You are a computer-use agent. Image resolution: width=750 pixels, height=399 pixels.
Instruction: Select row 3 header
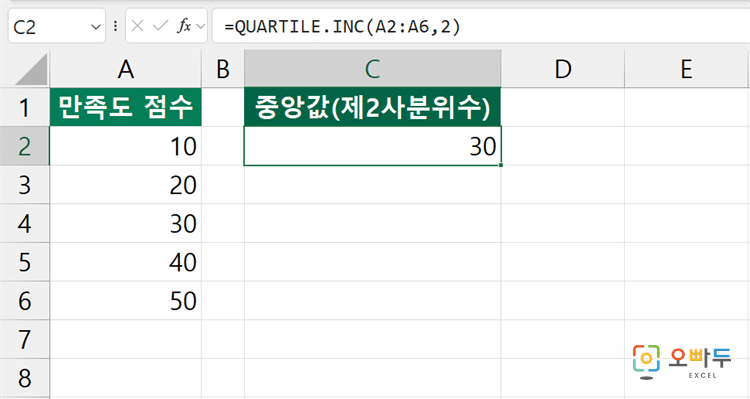click(x=24, y=185)
